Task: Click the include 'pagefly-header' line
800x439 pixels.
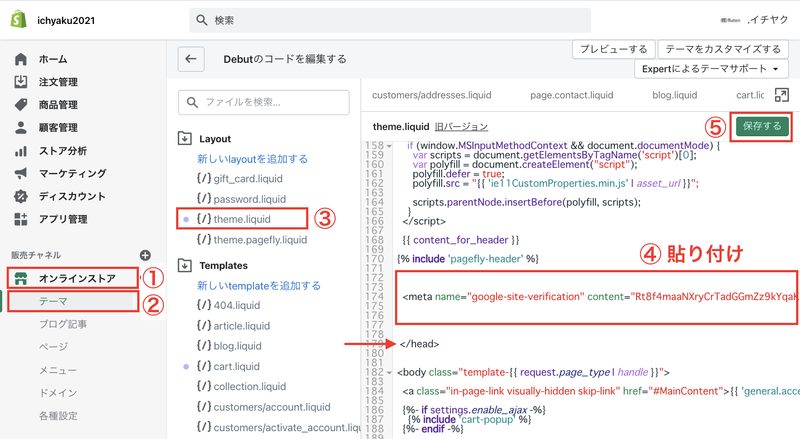Action: (x=468, y=259)
